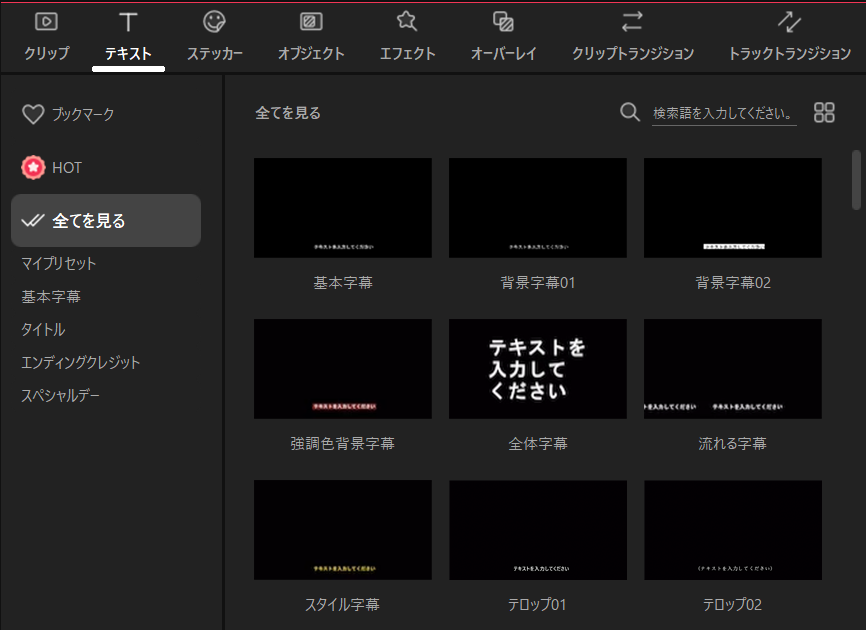The height and width of the screenshot is (630, 866).
Task: Select 全てを見る in the sidebar
Action: click(105, 221)
